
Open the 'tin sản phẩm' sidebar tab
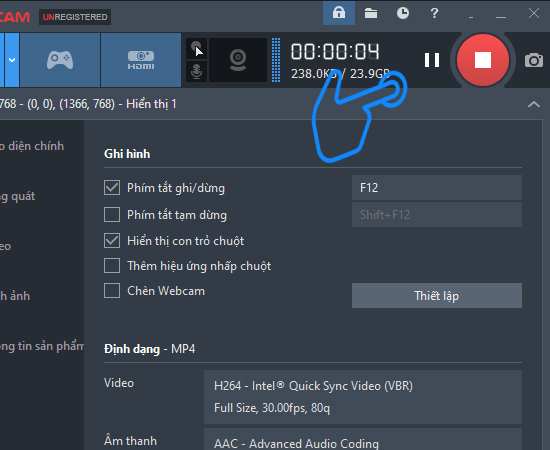click(42, 347)
